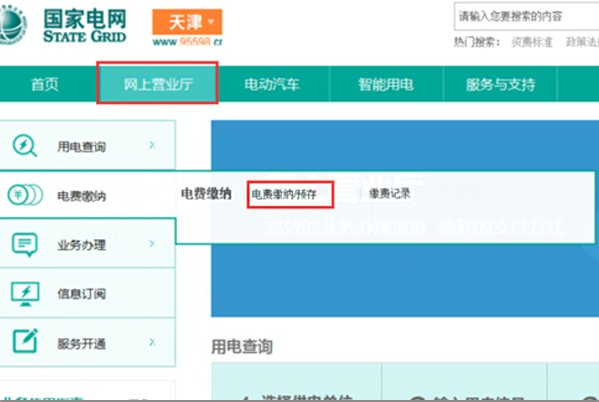This screenshot has height=402, width=599.
Task: Expand the 用电查询 chevron arrow
Action: tap(152, 145)
